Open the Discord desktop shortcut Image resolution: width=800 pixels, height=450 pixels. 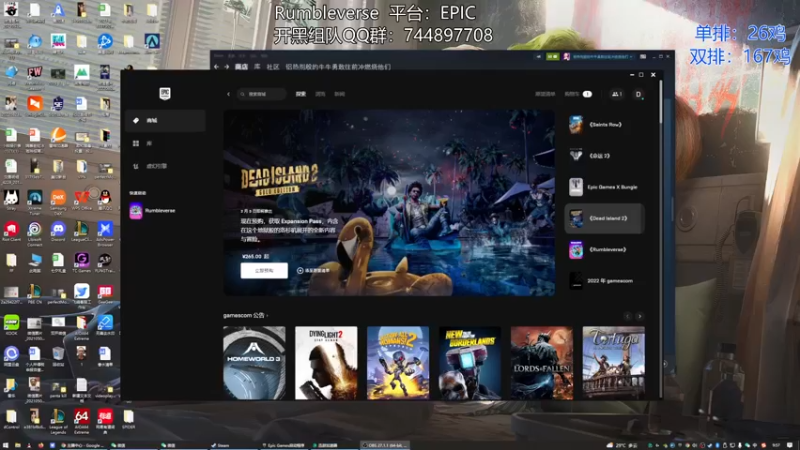(x=58, y=231)
